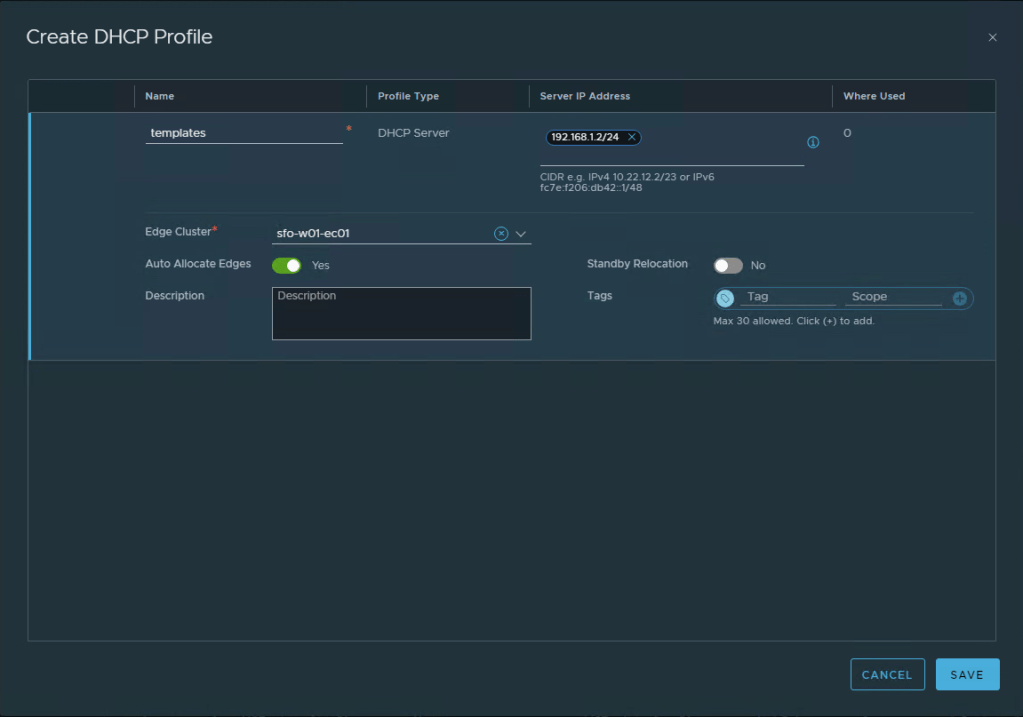
Task: Open the sfo-w01-ec01 Edge Cluster selector
Action: [380, 233]
